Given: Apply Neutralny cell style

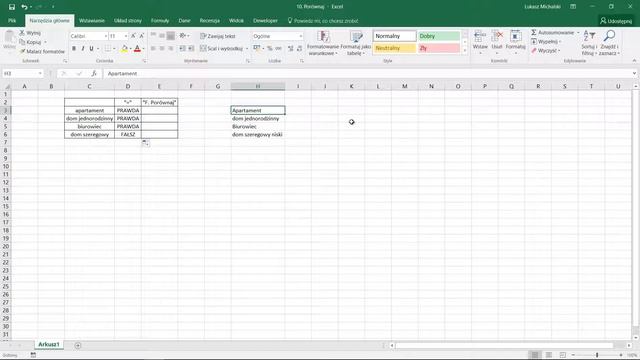Looking at the screenshot, I should (x=394, y=48).
